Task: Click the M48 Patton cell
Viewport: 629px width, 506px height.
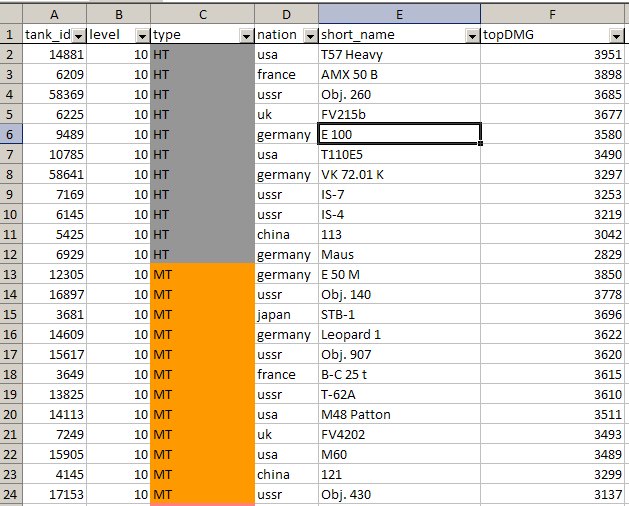Action: 400,414
